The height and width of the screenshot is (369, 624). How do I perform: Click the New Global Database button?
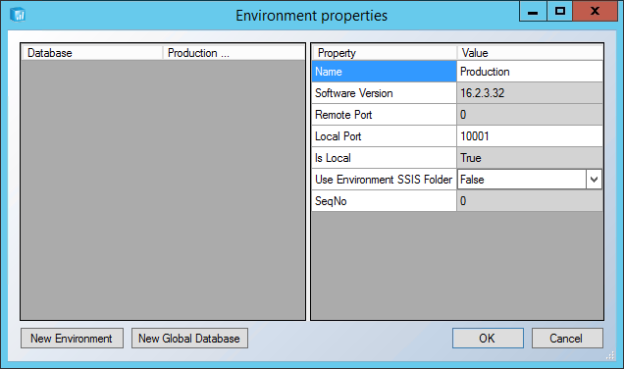pos(189,338)
